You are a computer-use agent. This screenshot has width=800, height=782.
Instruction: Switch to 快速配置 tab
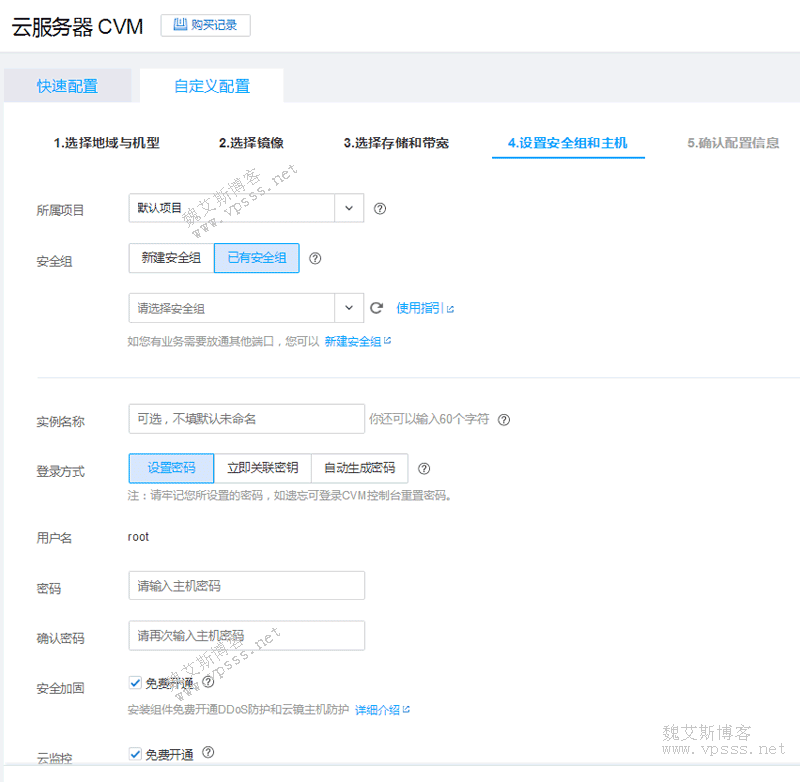[x=67, y=86]
